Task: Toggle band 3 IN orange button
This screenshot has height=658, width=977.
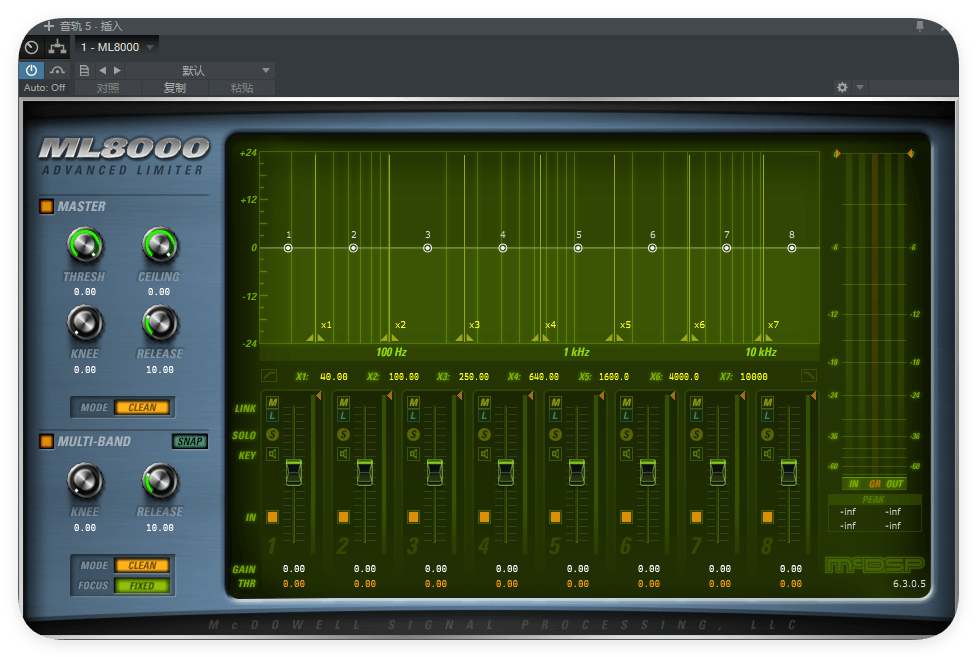Action: pyautogui.click(x=414, y=517)
